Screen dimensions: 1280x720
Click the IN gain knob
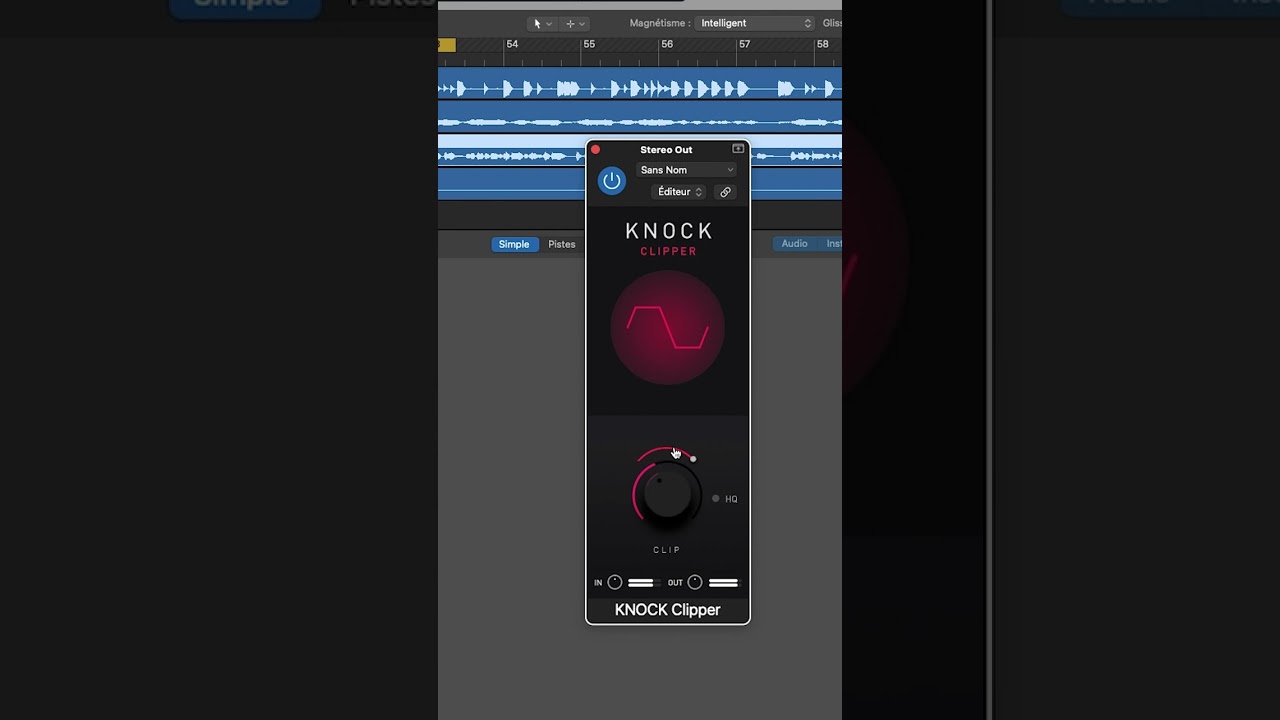click(x=615, y=583)
